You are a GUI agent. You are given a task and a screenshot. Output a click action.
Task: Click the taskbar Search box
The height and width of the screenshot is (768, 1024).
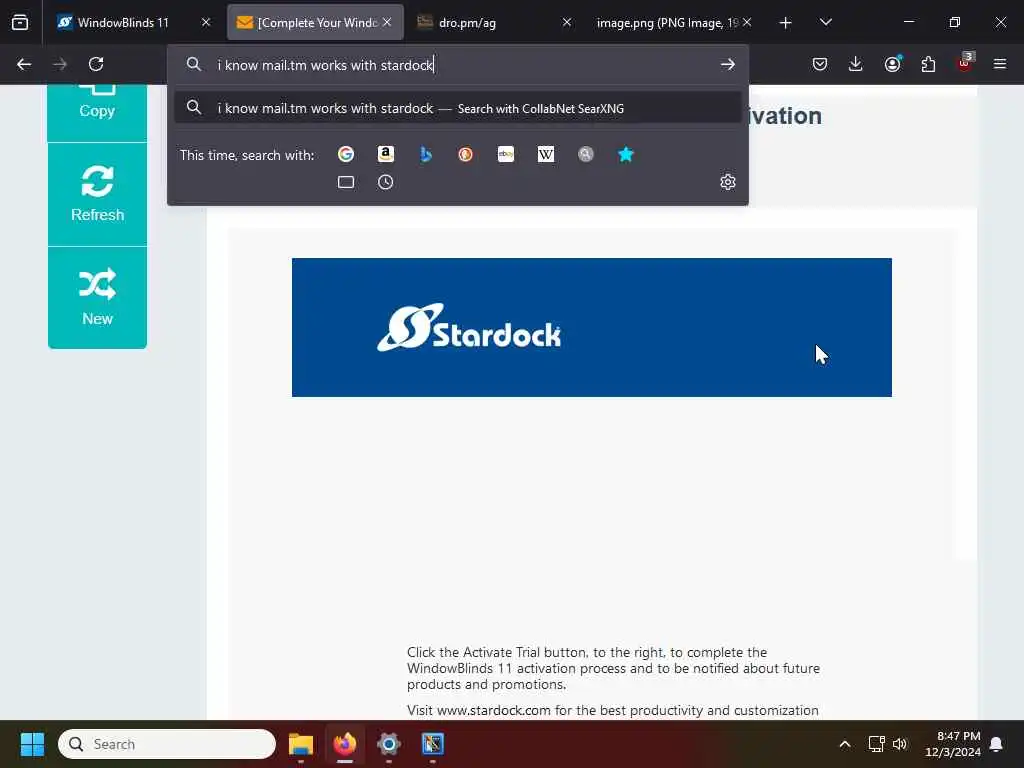[x=167, y=744]
